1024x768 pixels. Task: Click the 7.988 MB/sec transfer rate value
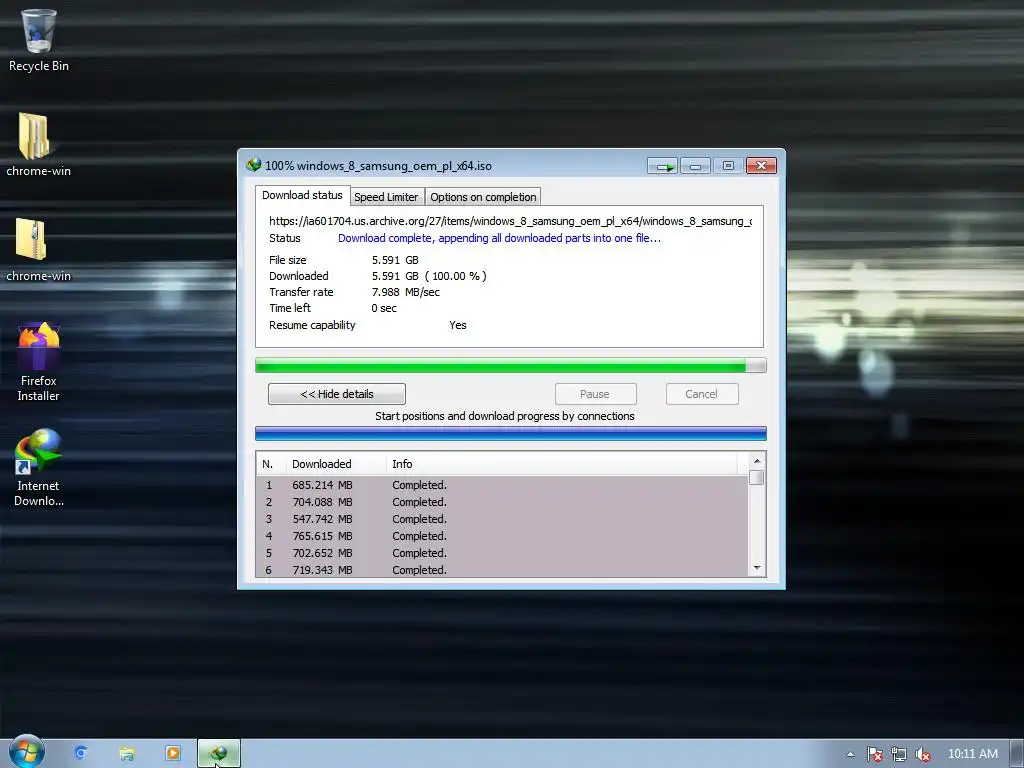[406, 292]
